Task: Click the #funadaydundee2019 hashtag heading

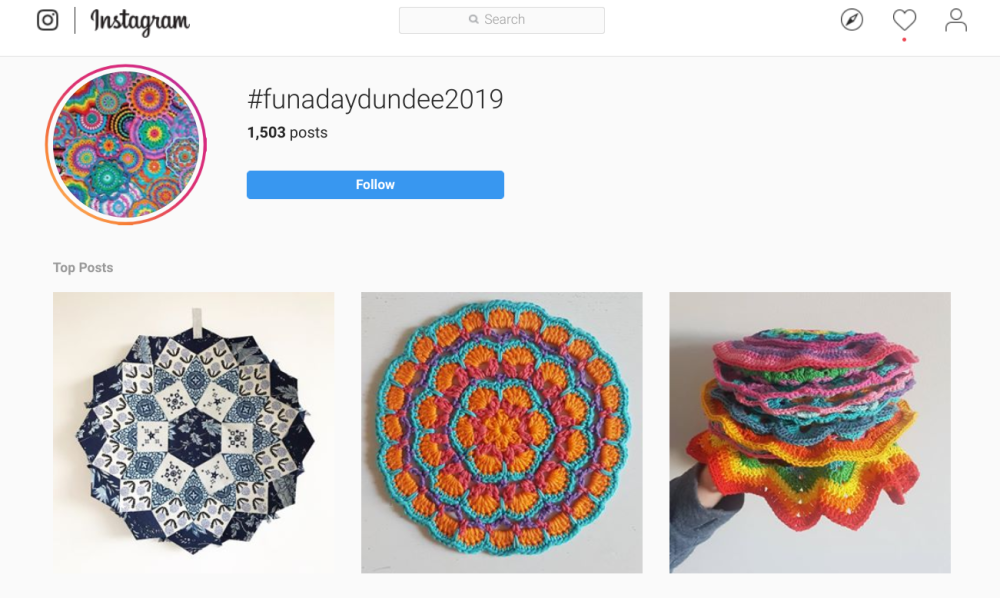Action: (375, 100)
